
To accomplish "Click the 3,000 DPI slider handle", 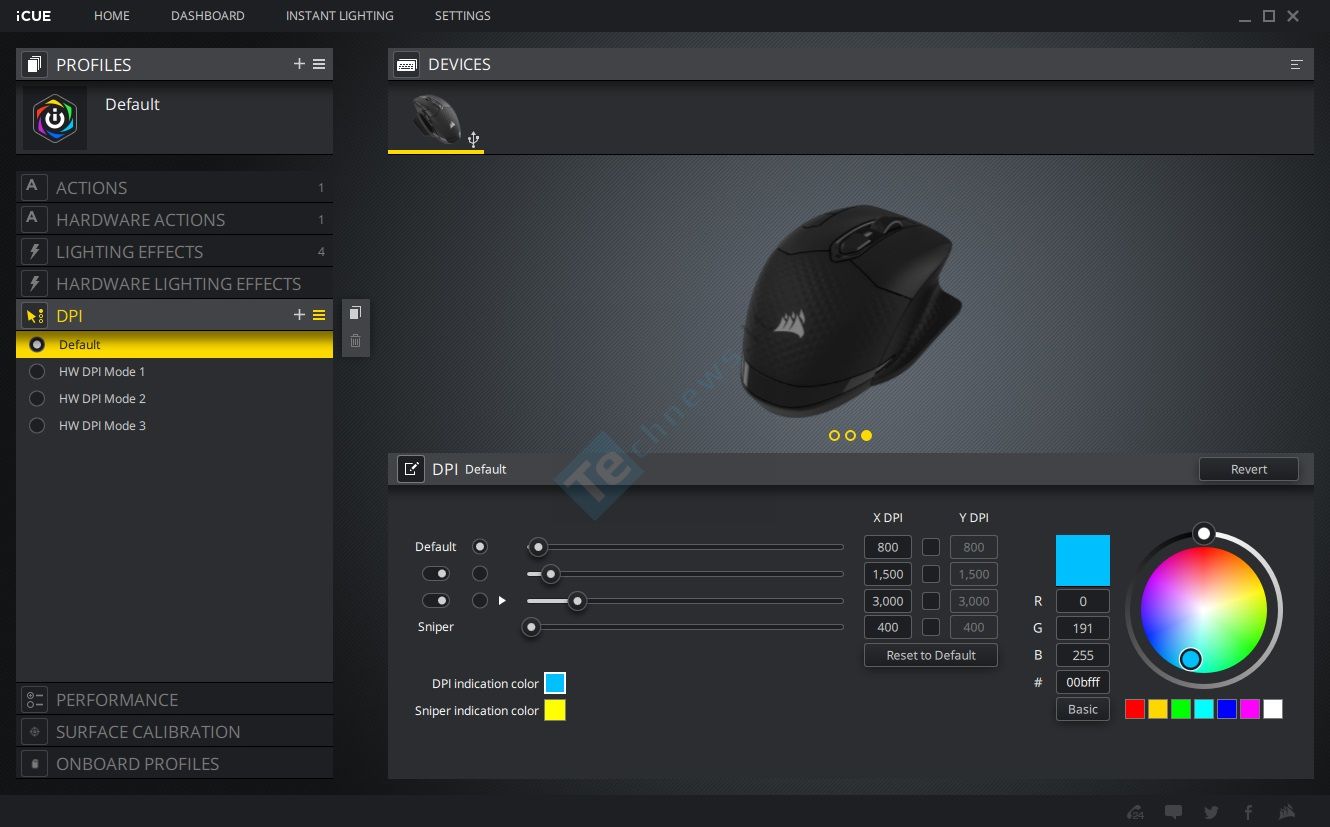I will point(577,601).
